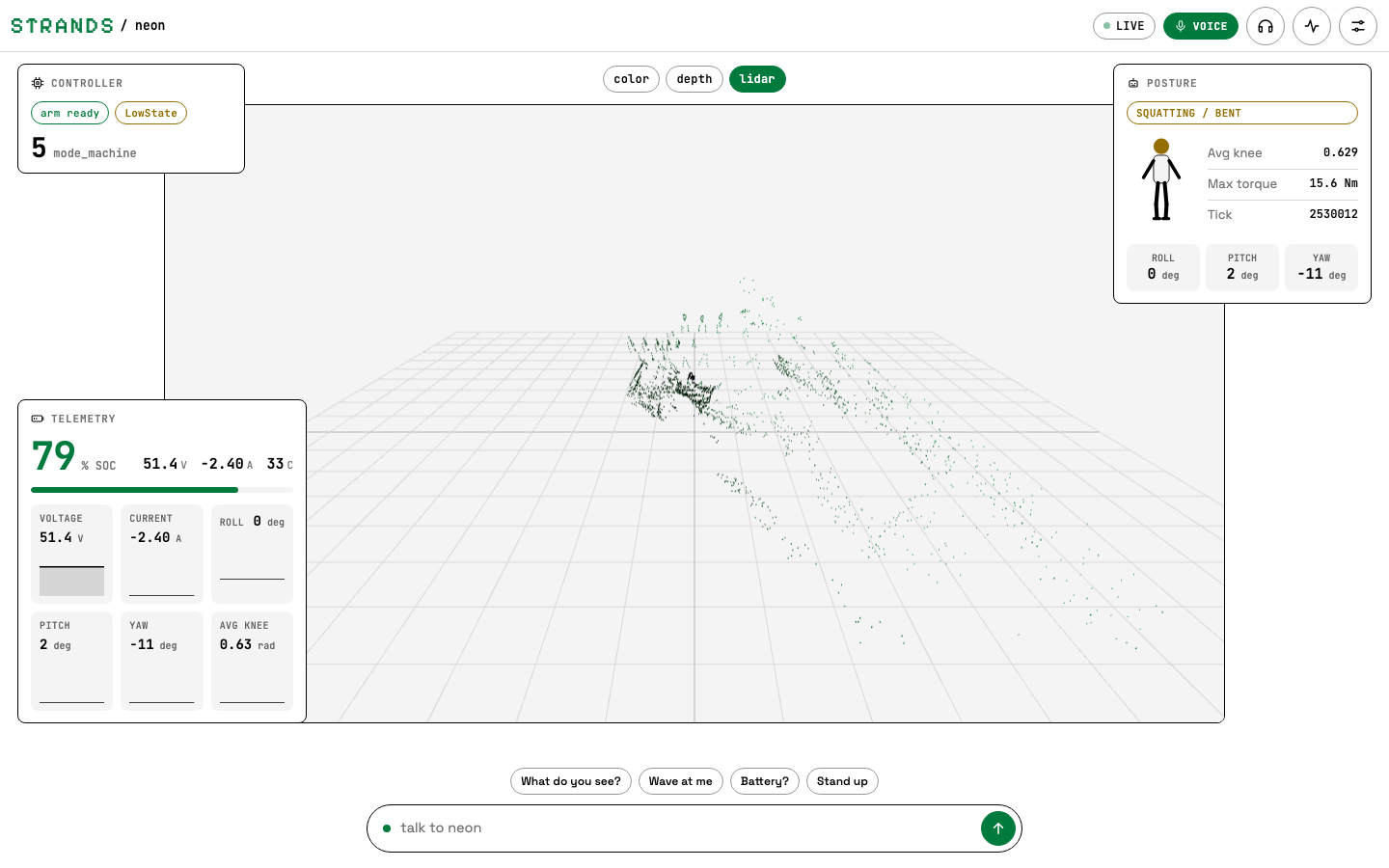The image size is (1389, 868).
Task: Click the Posture panel YAW tile
Action: coord(1321,267)
